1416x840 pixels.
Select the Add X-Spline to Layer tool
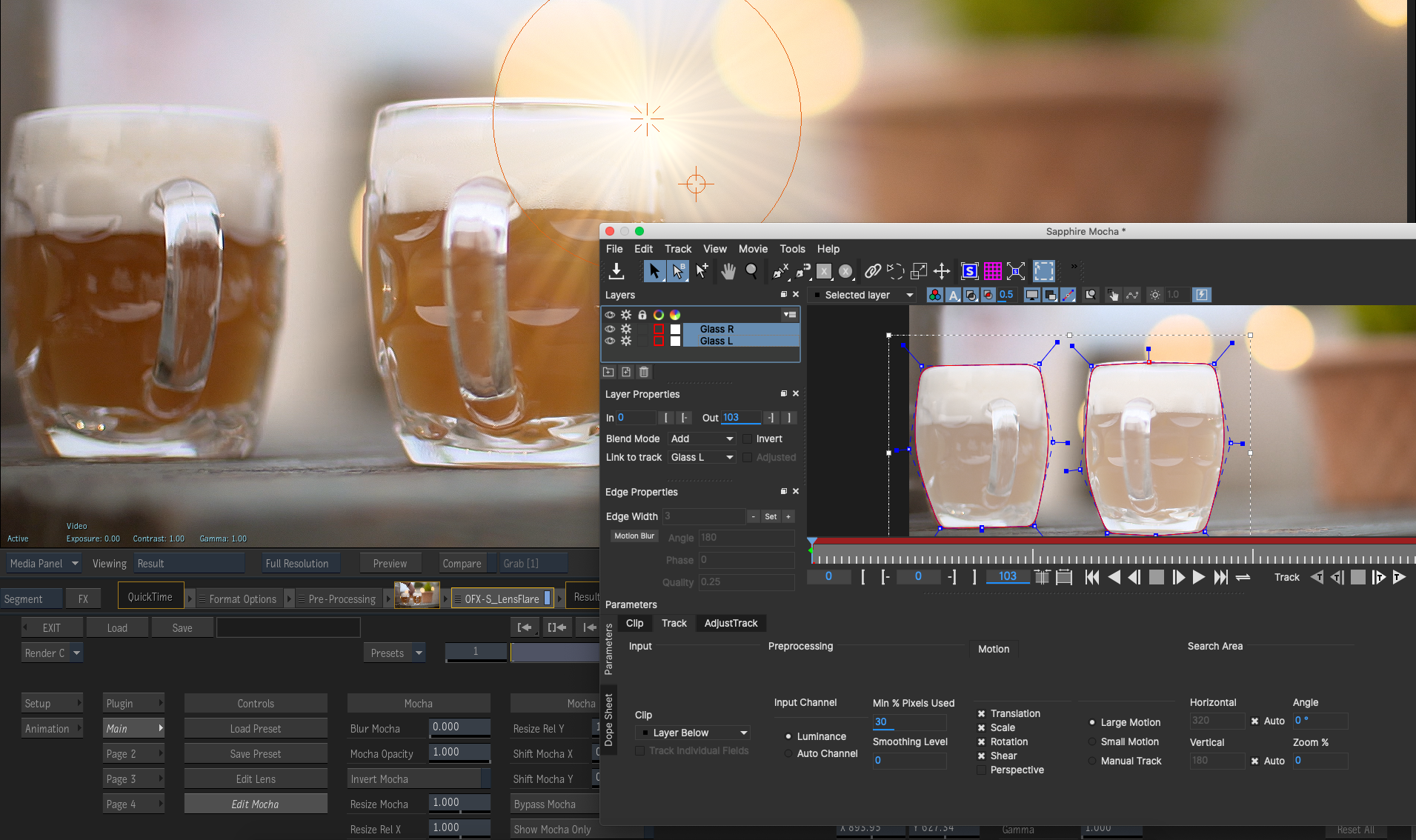pyautogui.click(x=802, y=271)
